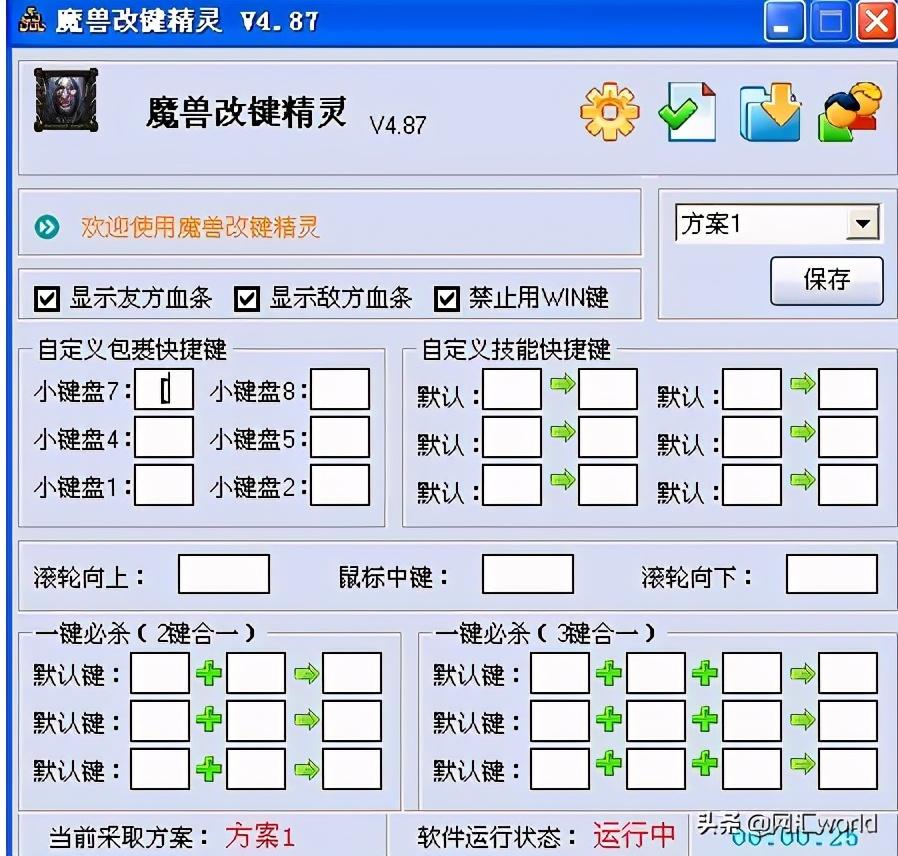This screenshot has width=898, height=856.
Task: Toggle 显示友方血条 checkbox
Action: click(47, 299)
